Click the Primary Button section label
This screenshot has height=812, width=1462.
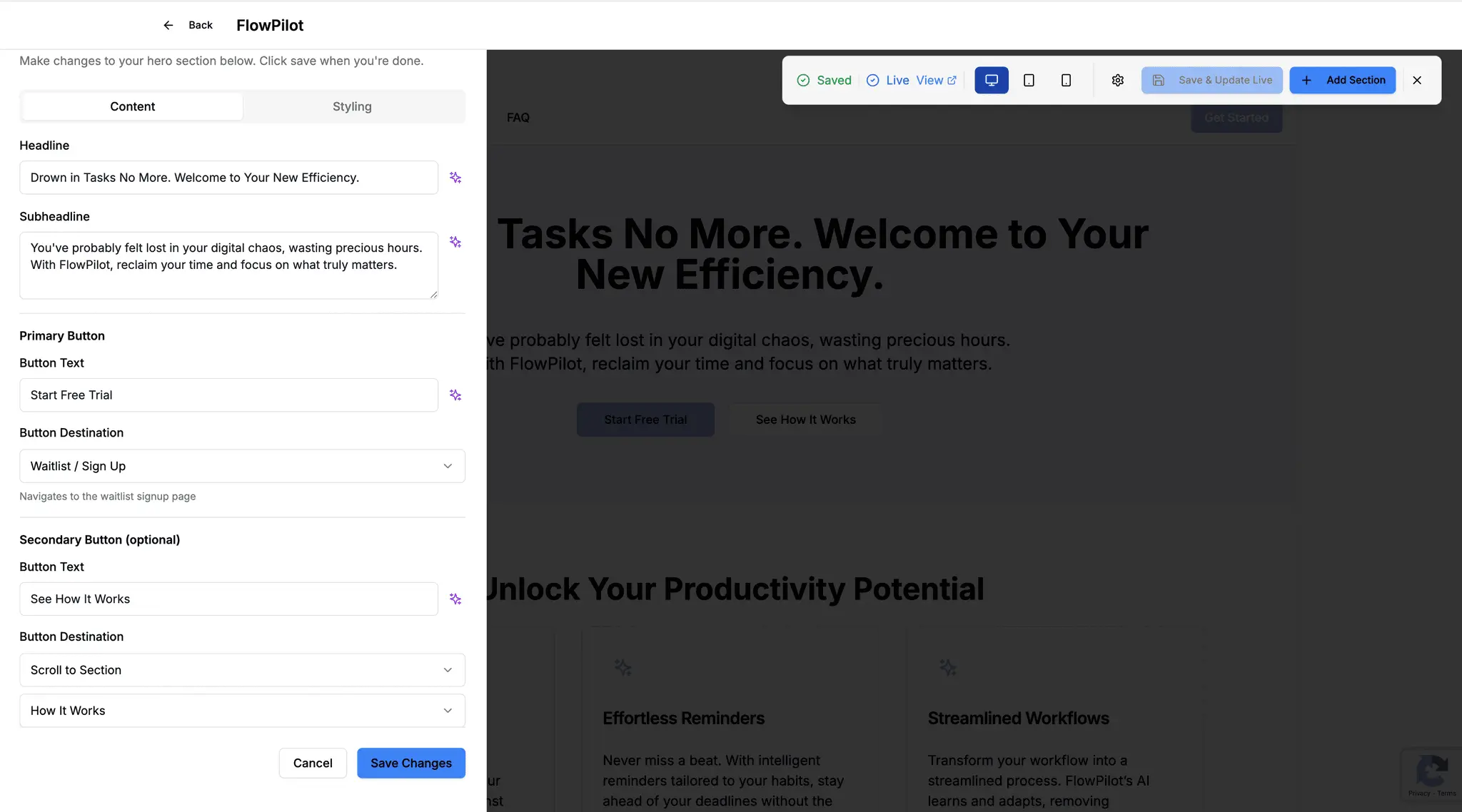click(x=62, y=336)
